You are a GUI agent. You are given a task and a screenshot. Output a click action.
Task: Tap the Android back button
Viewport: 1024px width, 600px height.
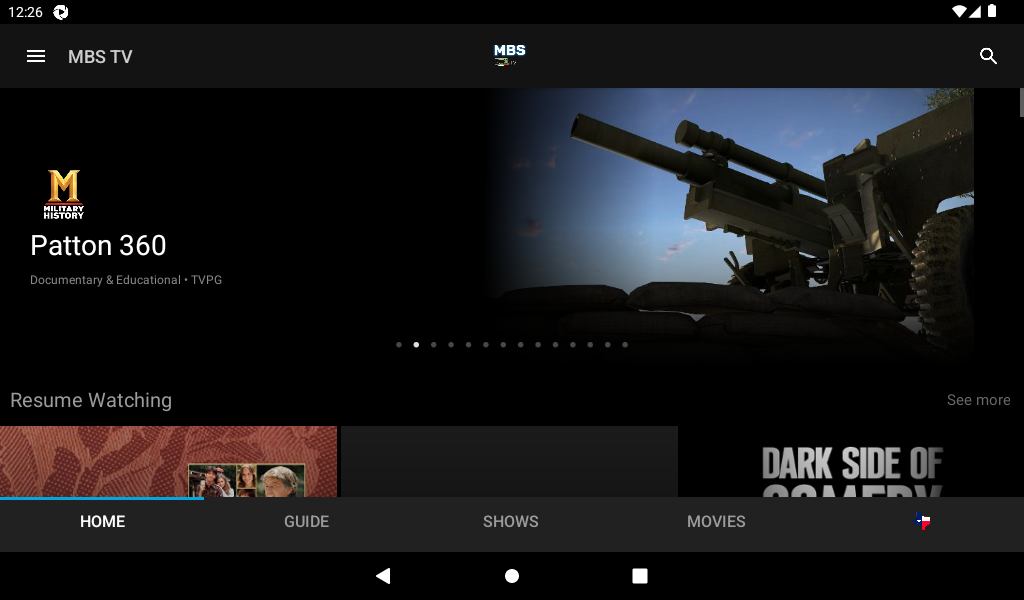click(383, 576)
